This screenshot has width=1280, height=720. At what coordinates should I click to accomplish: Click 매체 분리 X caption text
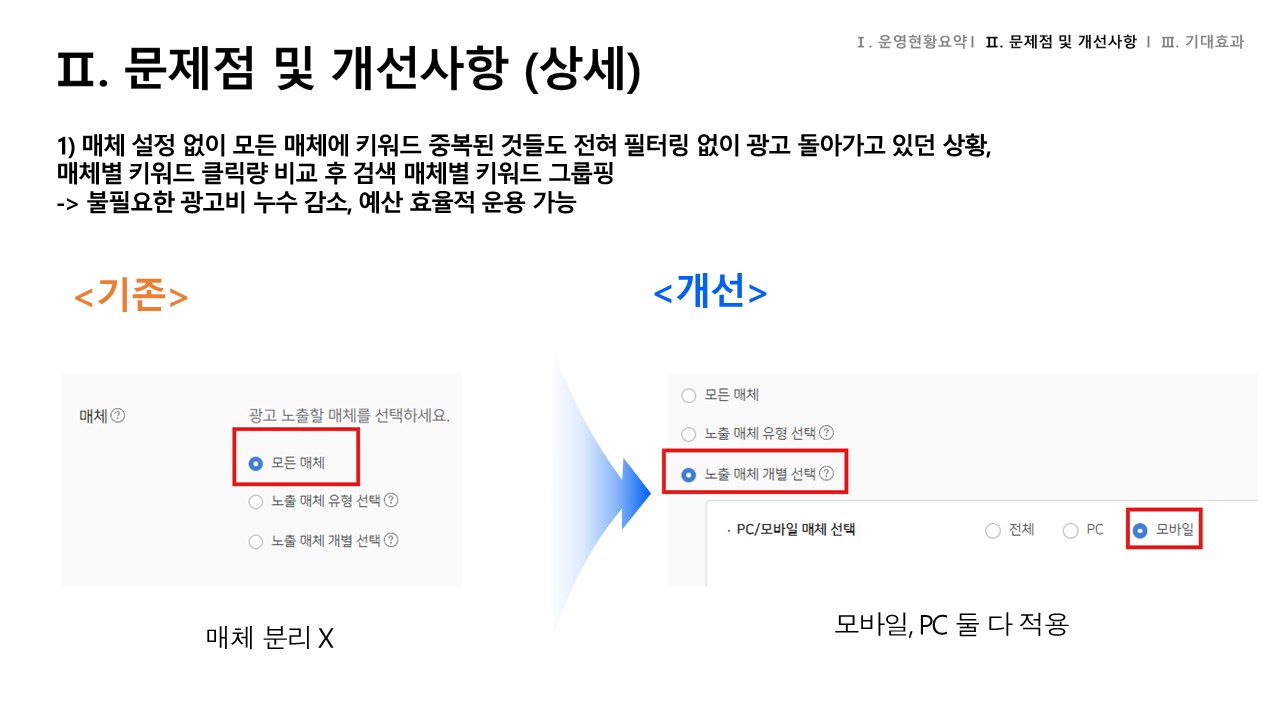269,638
